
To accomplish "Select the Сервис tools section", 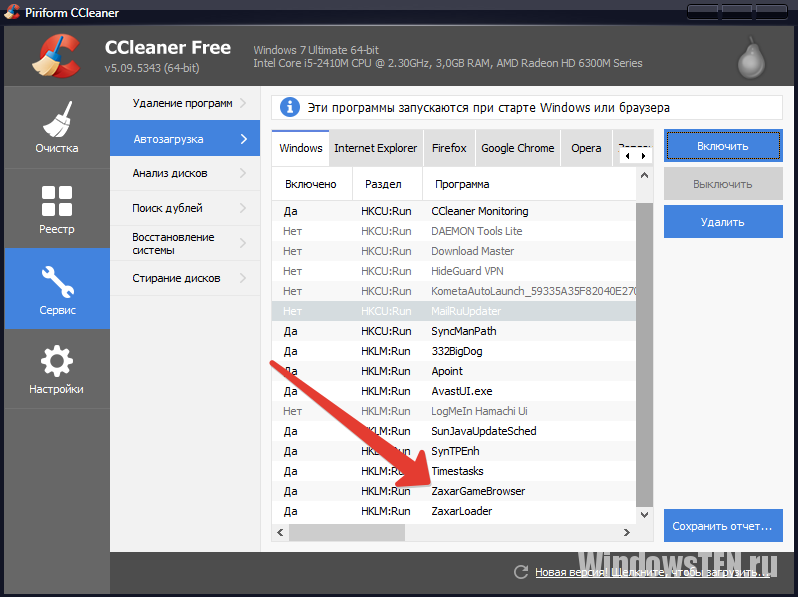I will (x=57, y=289).
